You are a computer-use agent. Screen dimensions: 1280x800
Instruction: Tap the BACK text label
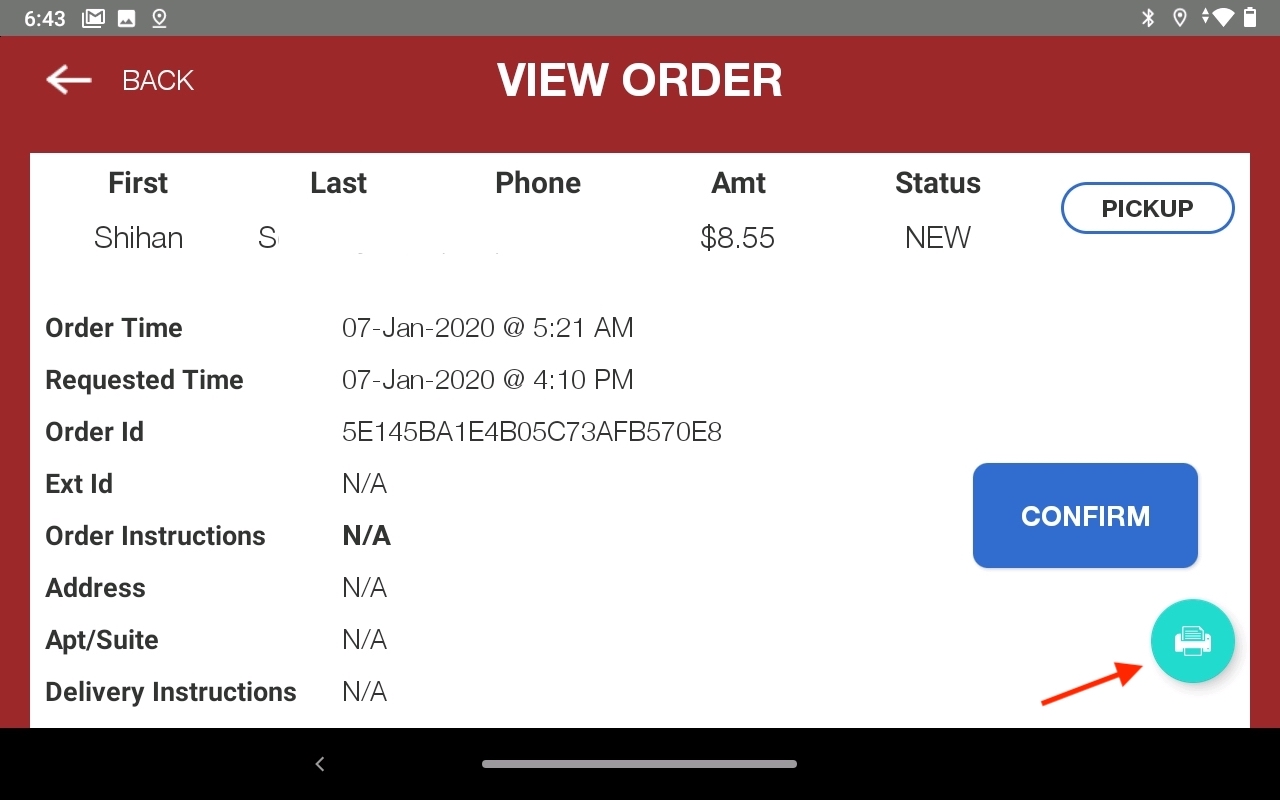[x=158, y=80]
